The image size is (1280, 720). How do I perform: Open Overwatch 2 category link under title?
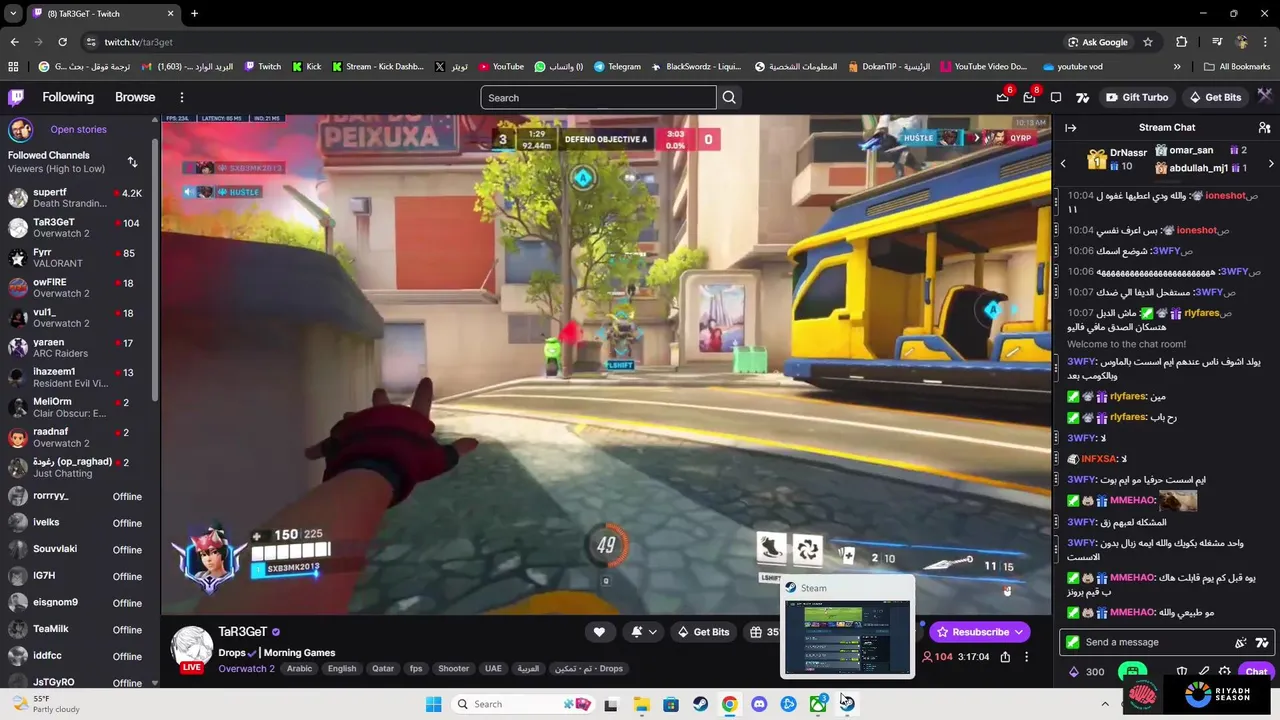pos(246,669)
